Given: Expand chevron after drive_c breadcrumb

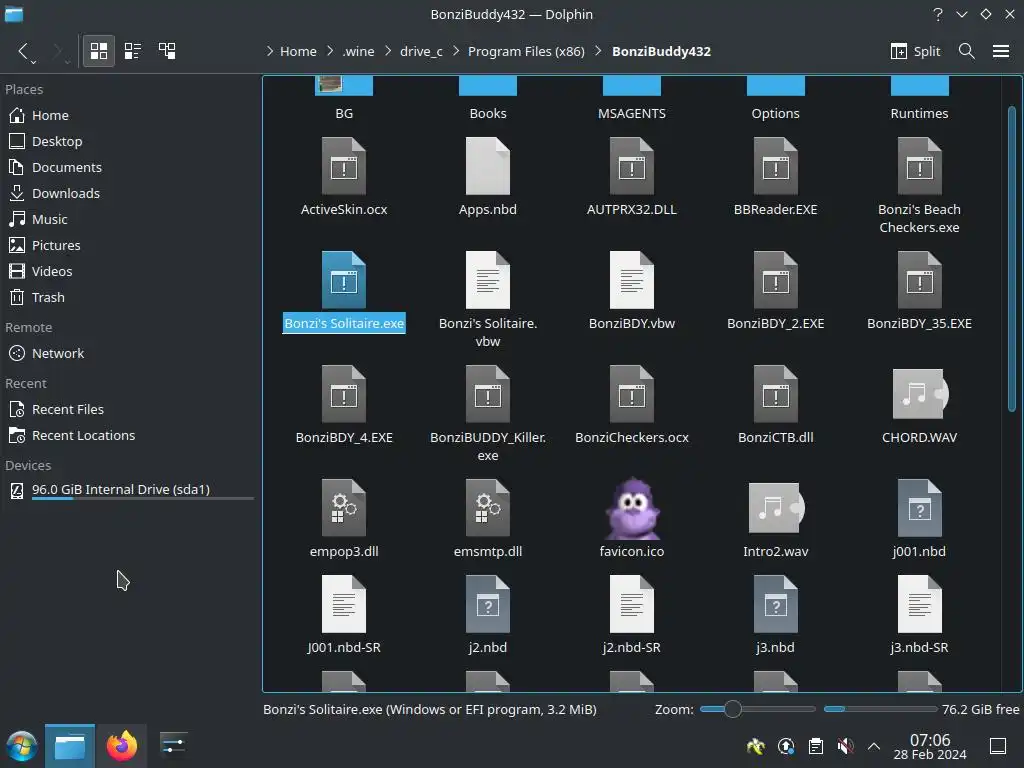Looking at the screenshot, I should pos(456,51).
